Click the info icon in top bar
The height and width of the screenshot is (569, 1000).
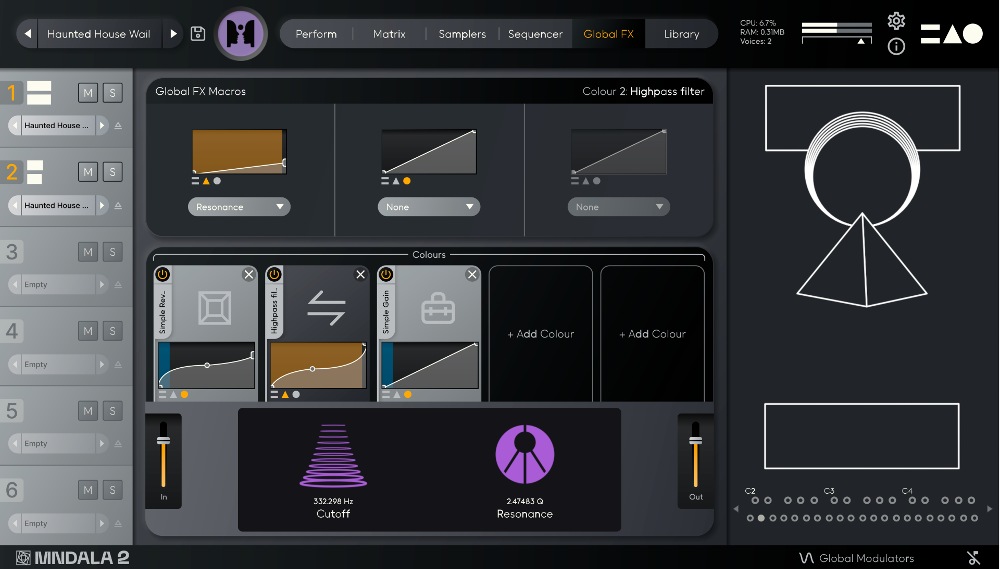tap(896, 47)
